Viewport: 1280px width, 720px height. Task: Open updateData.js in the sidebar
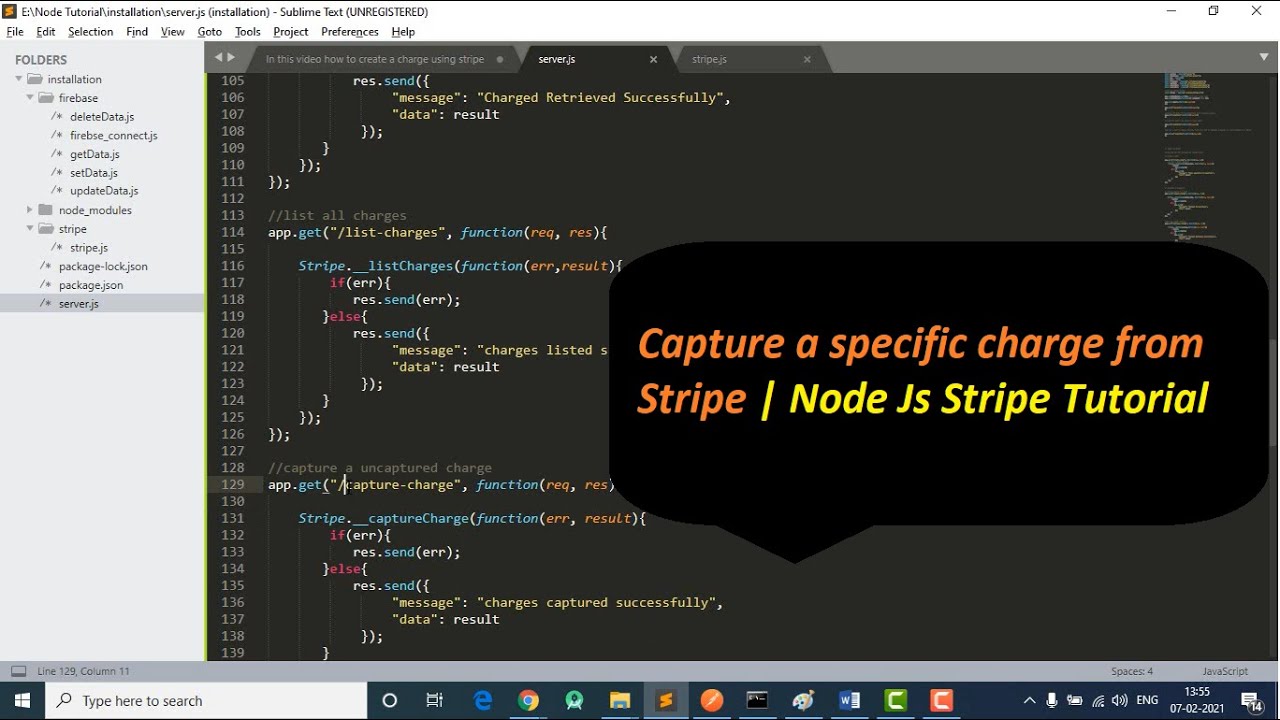coord(104,191)
